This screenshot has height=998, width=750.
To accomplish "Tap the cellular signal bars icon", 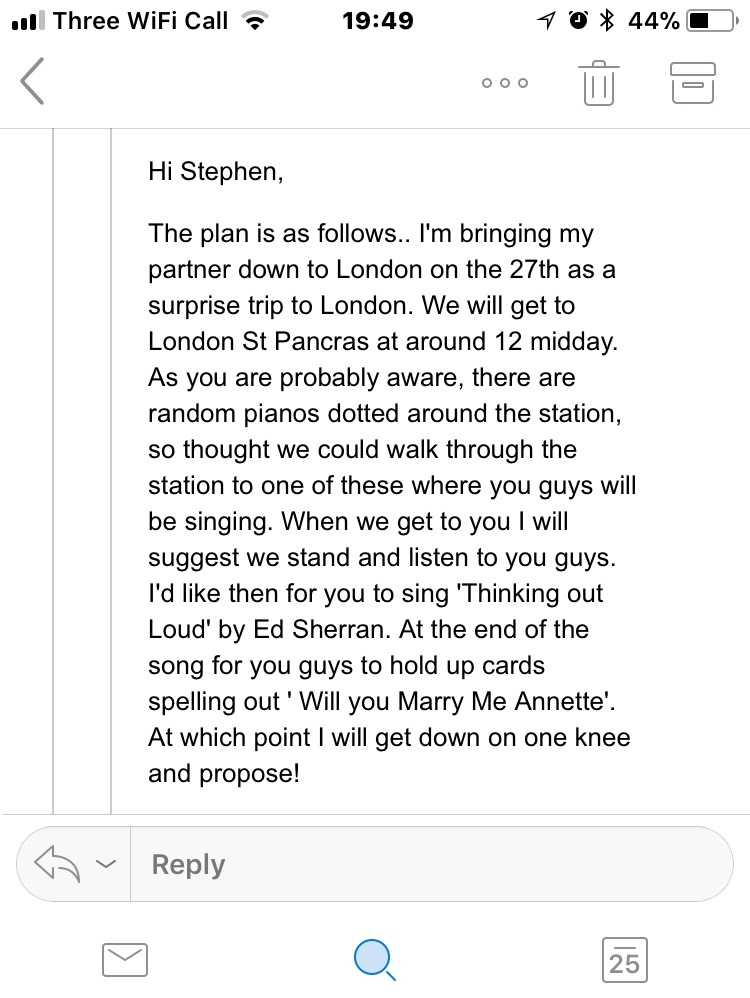I will (x=29, y=21).
